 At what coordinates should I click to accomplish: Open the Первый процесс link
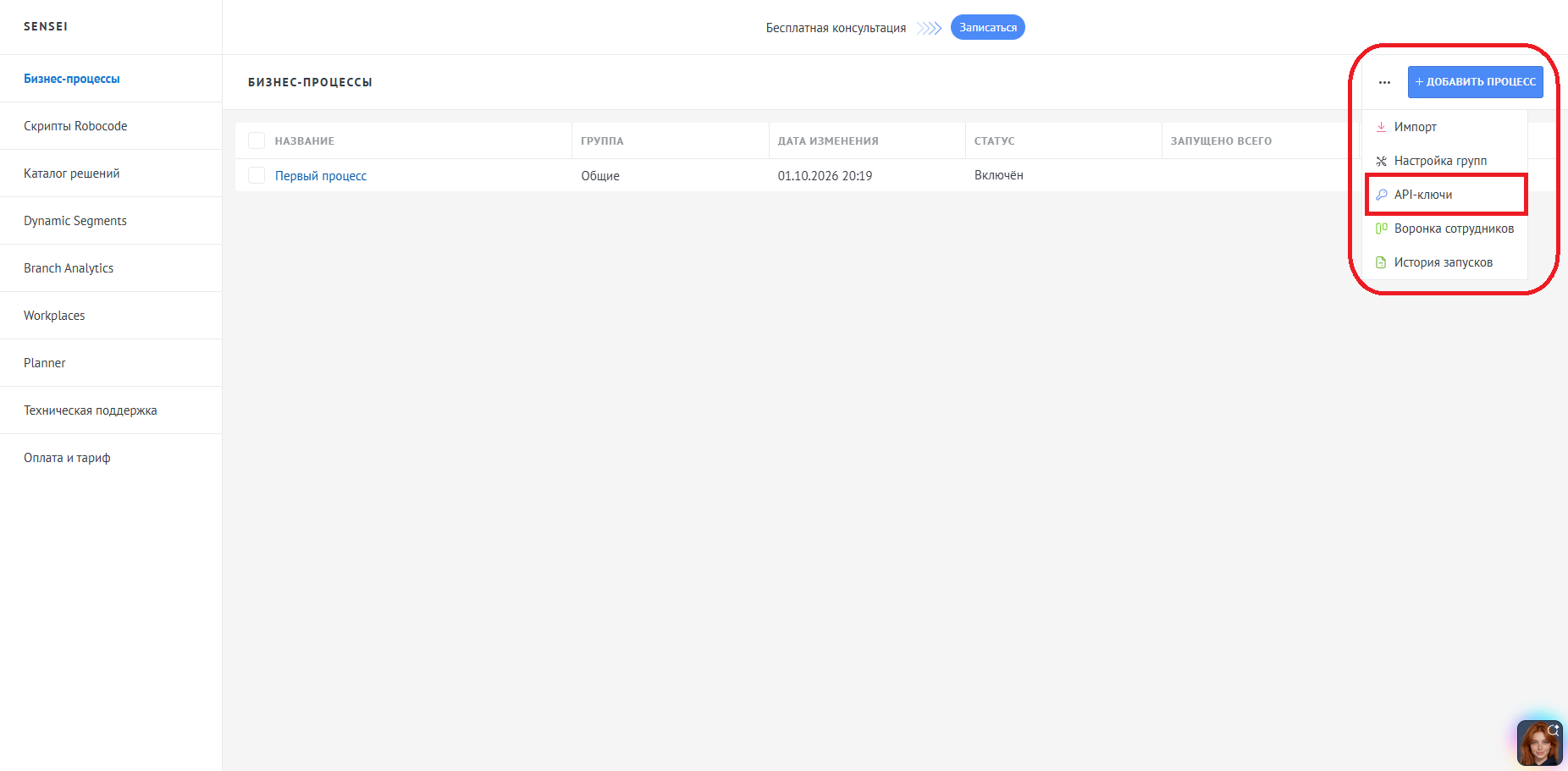coord(321,176)
